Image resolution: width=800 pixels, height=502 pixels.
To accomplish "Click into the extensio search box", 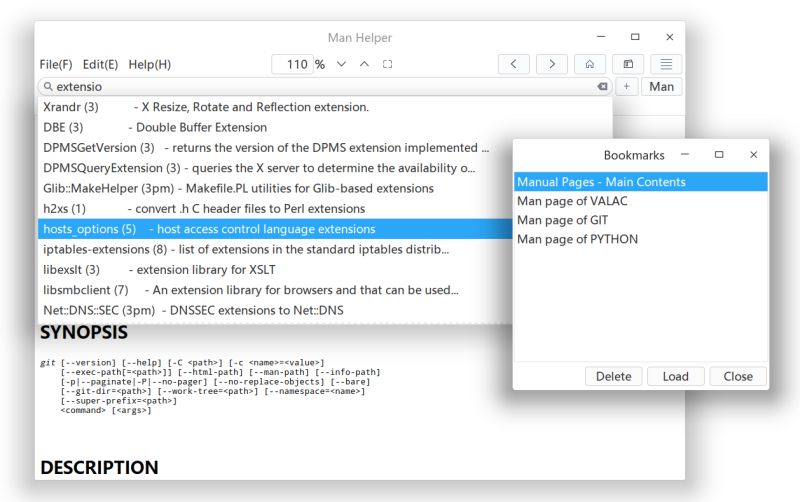I will pos(324,87).
